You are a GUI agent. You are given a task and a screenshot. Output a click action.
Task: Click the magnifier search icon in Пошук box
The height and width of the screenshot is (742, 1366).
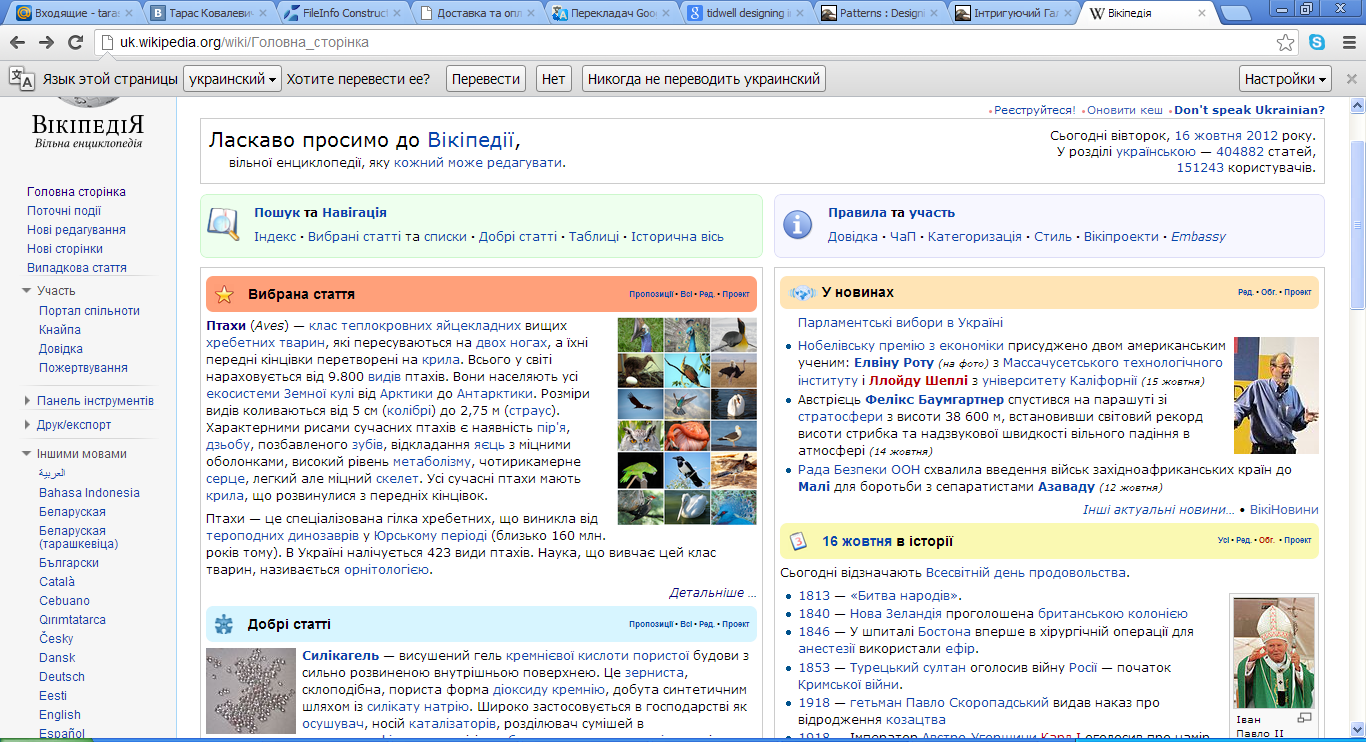[221, 225]
